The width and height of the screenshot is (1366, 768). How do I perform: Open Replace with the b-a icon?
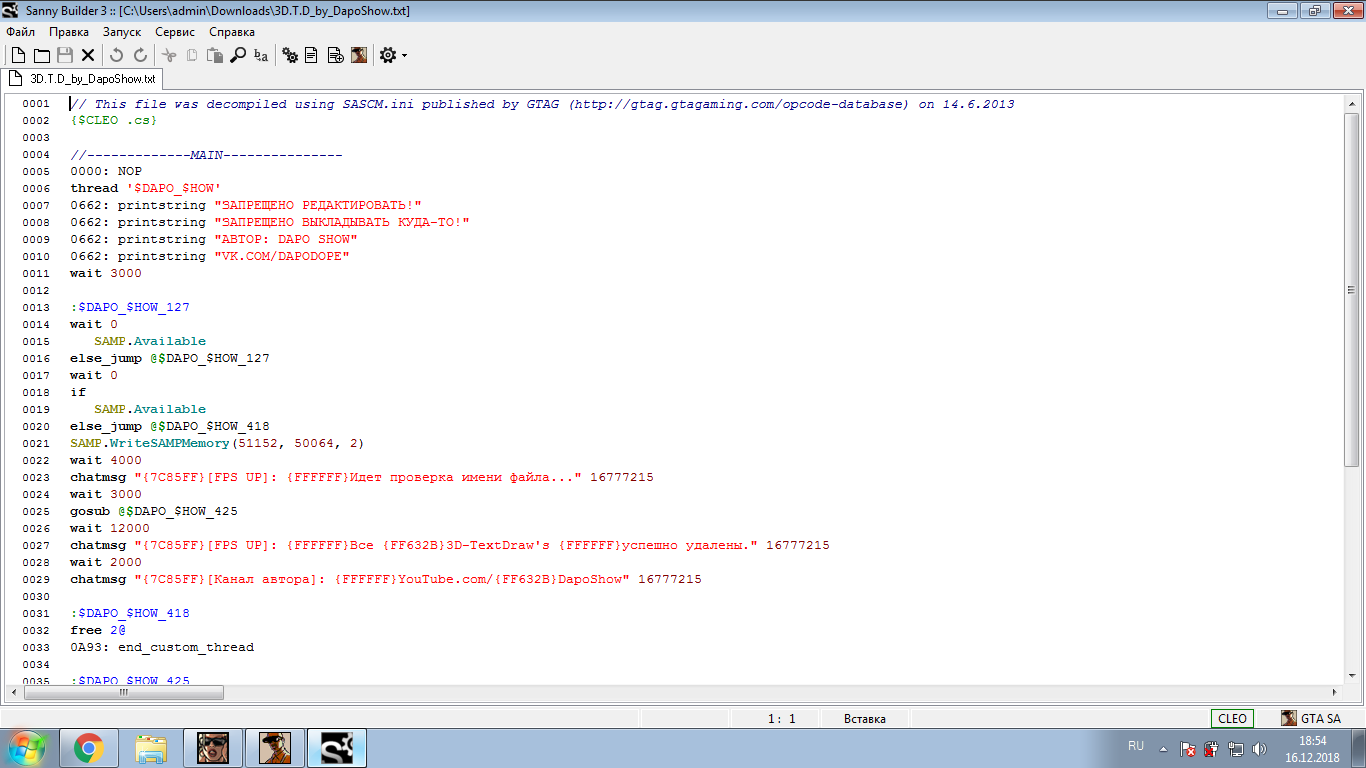[261, 55]
